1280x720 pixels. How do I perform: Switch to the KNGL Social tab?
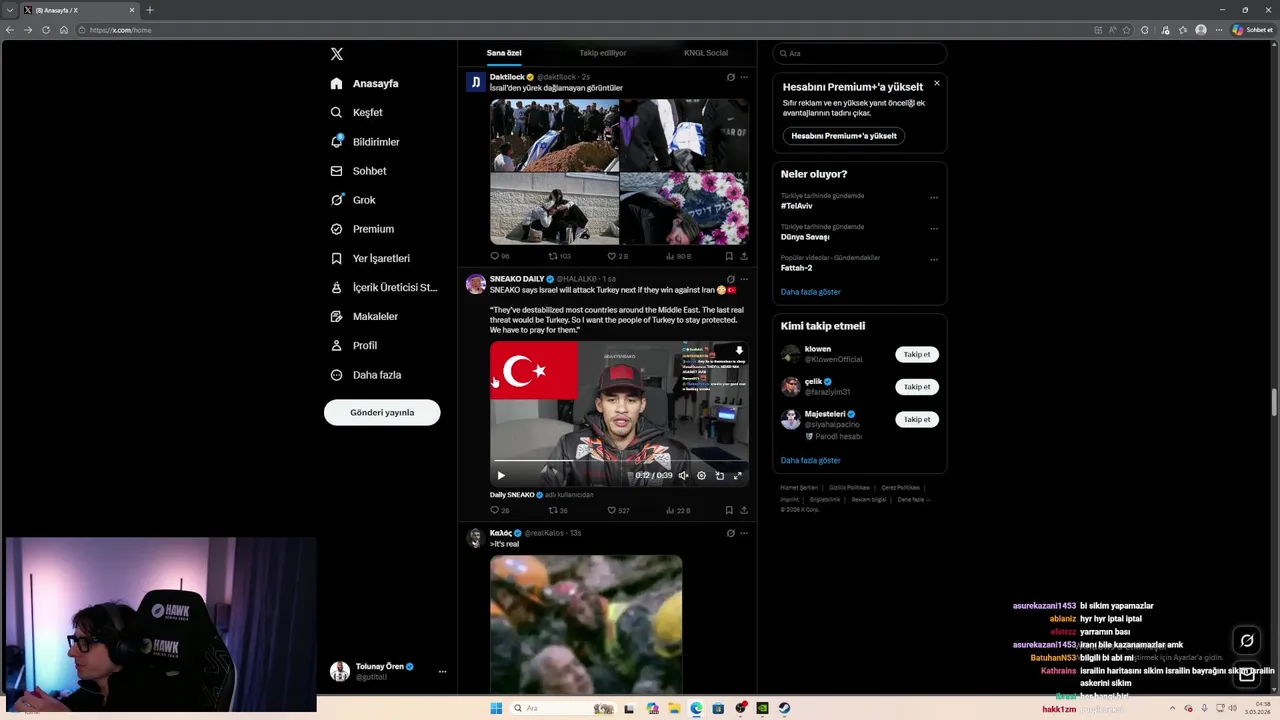click(706, 53)
